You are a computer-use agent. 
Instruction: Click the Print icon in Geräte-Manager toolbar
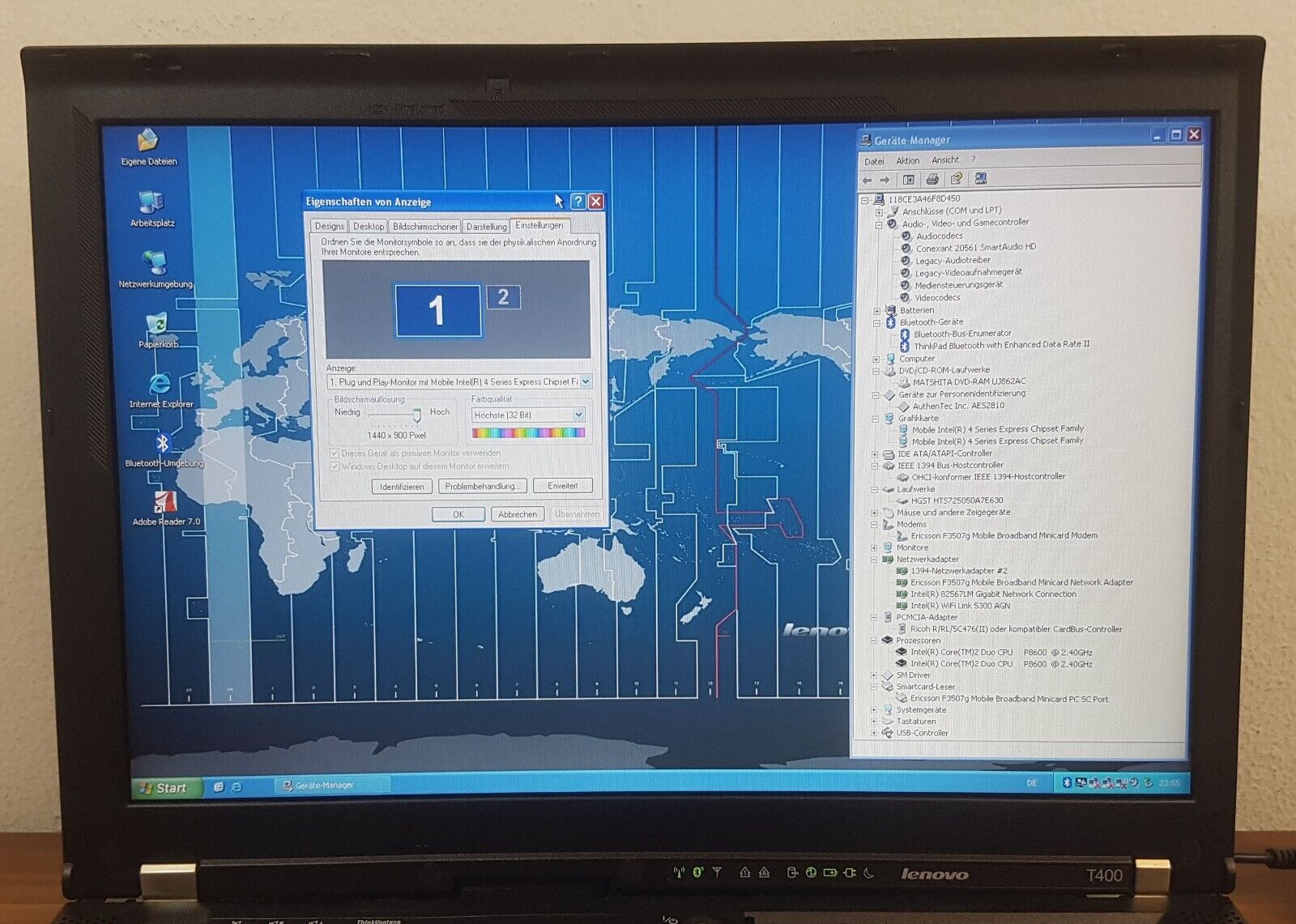(x=932, y=179)
